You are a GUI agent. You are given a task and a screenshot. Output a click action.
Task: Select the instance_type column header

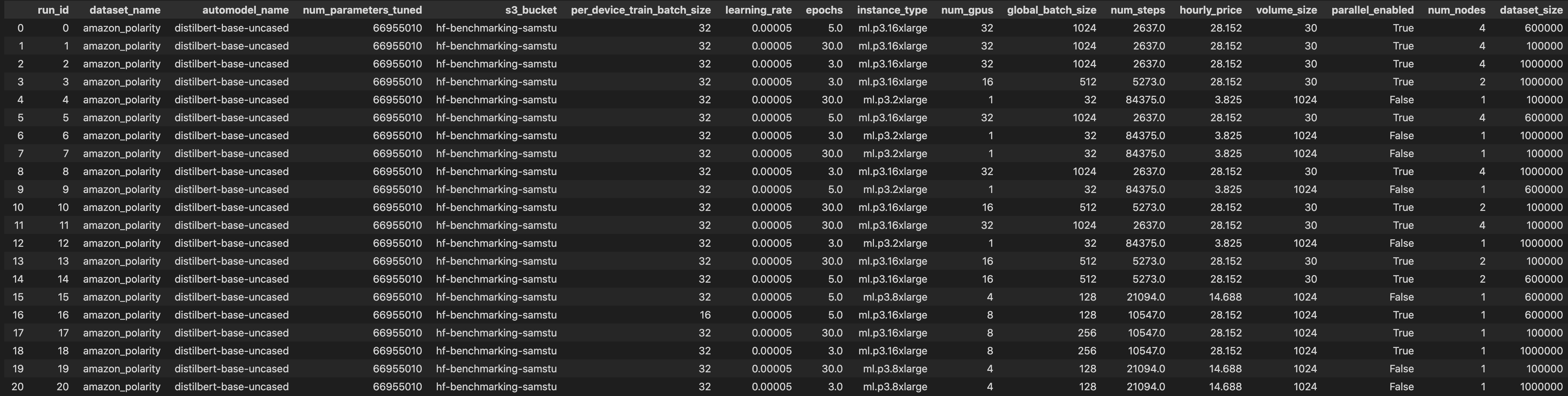[x=892, y=10]
